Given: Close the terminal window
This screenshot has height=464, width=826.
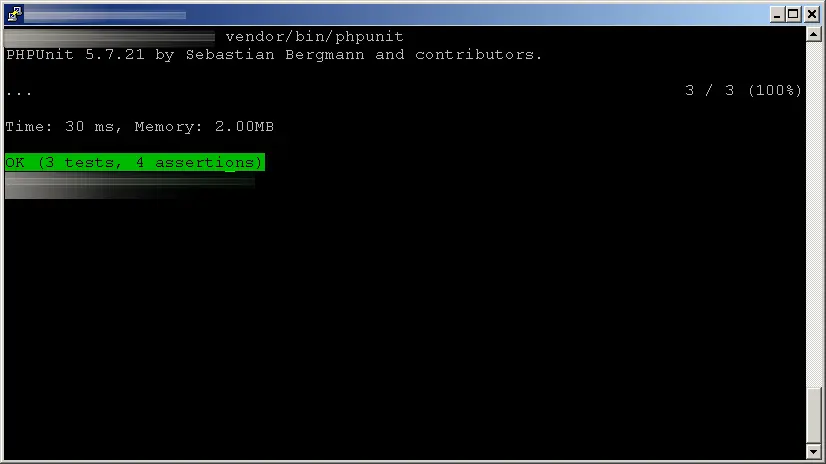Looking at the screenshot, I should coord(812,14).
